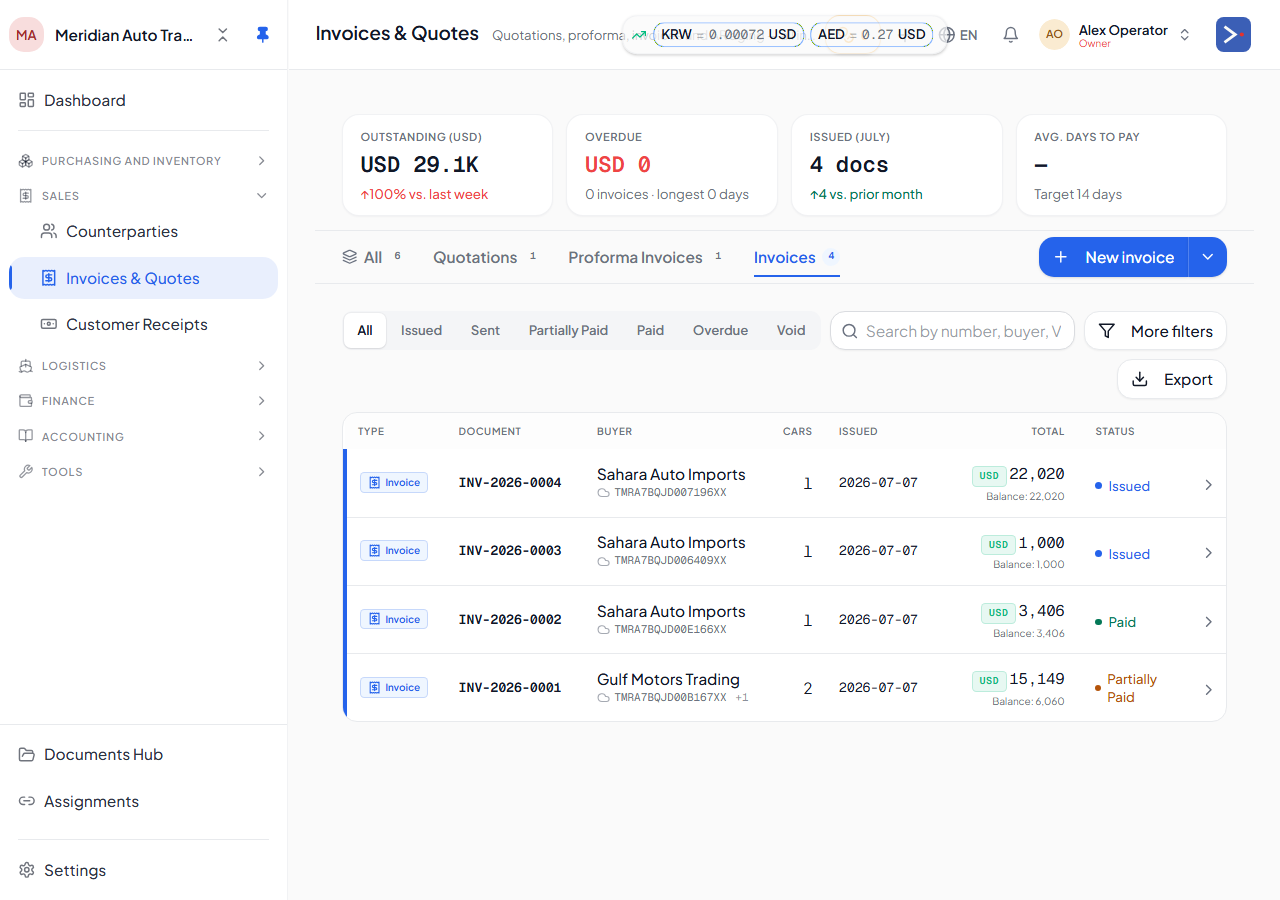Filter by Void status

[x=791, y=330]
